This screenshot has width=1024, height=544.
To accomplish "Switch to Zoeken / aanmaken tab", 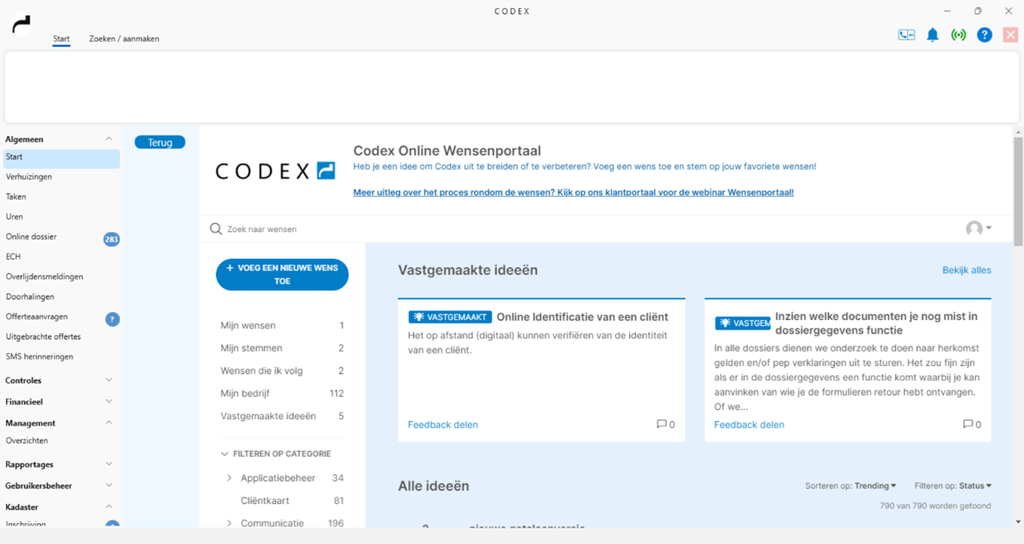I will 124,39.
